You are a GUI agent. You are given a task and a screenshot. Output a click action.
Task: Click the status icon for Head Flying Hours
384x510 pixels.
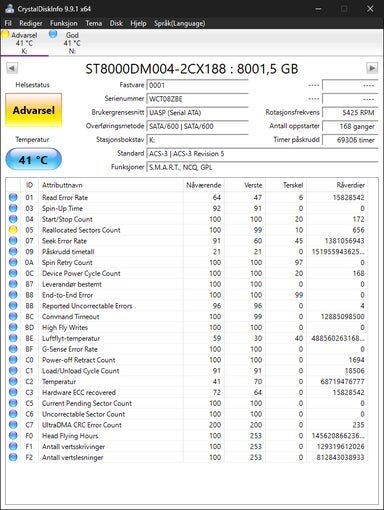(x=13, y=436)
